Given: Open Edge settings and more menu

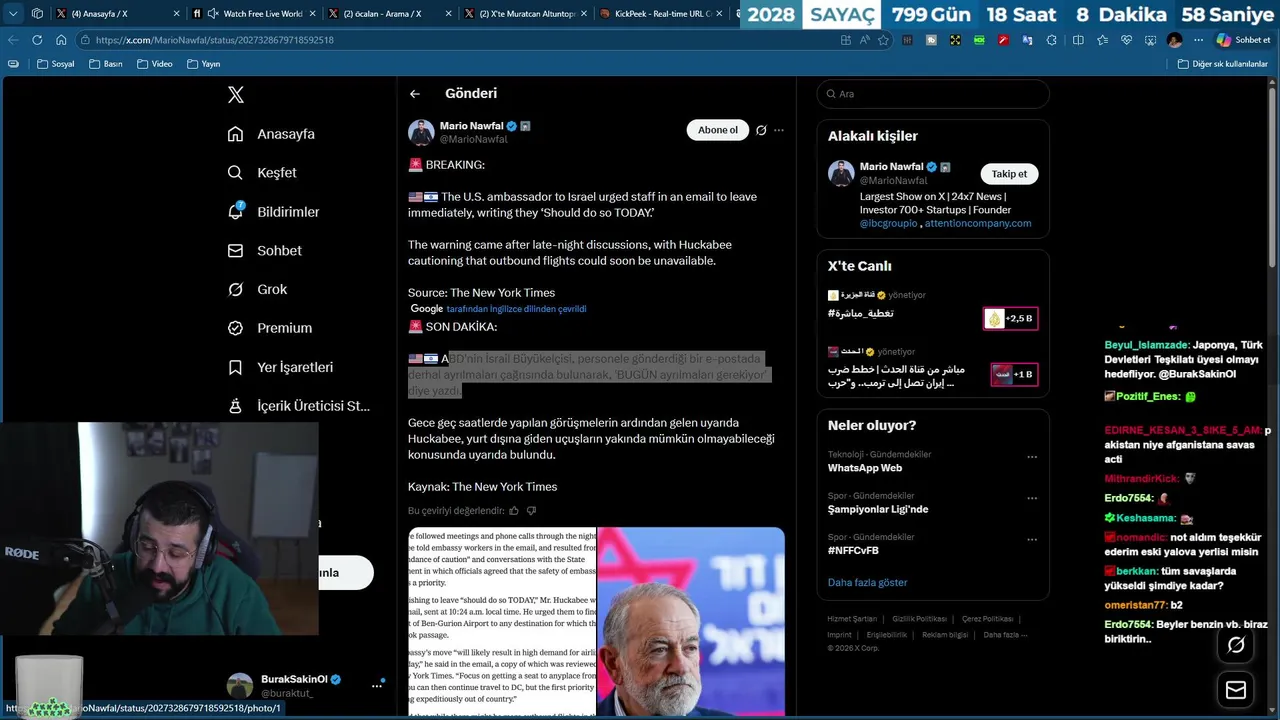Looking at the screenshot, I should (1198, 40).
